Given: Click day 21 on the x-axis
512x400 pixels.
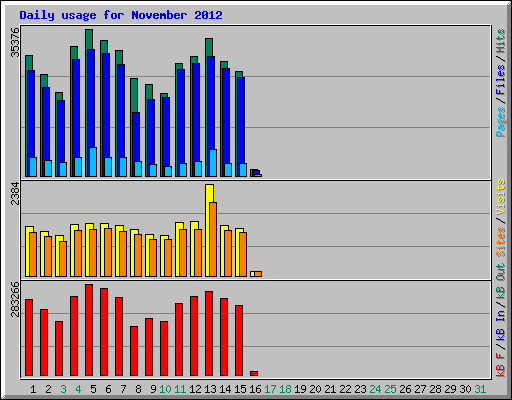Looking at the screenshot, I should [330, 389].
